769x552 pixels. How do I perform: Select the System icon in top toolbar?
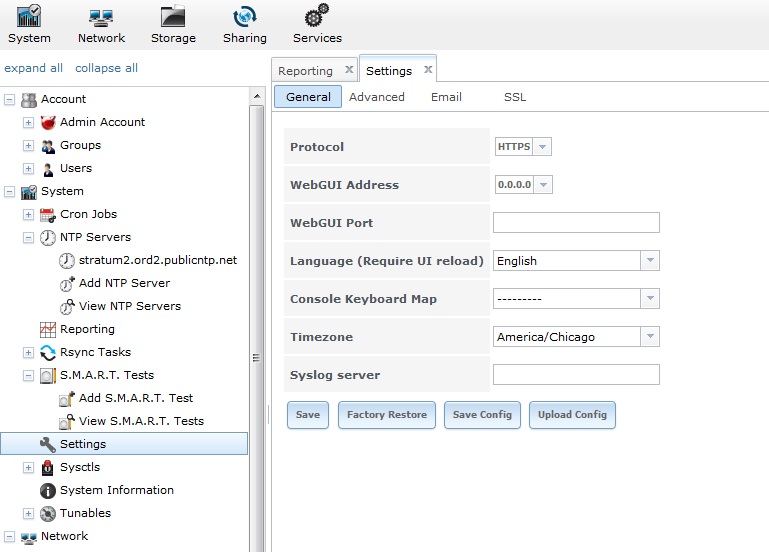coord(29,18)
